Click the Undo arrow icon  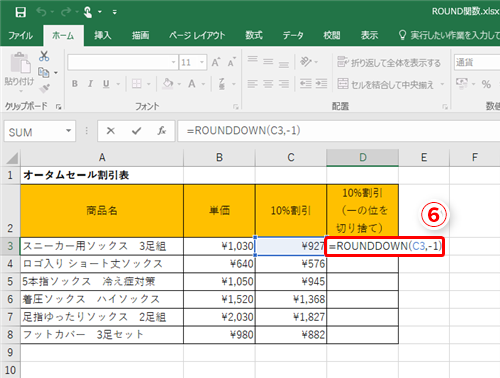click(42, 12)
